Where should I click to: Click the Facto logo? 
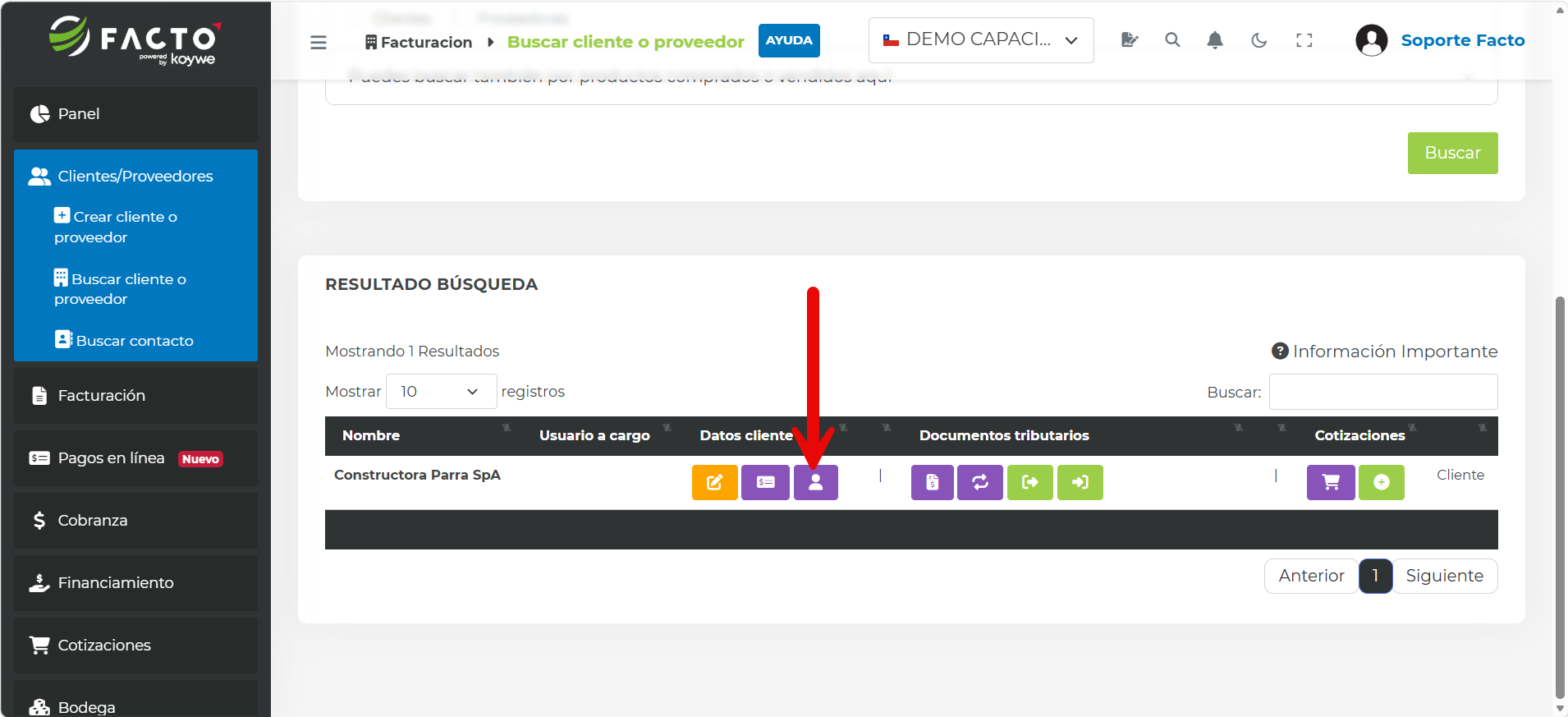coord(135,39)
